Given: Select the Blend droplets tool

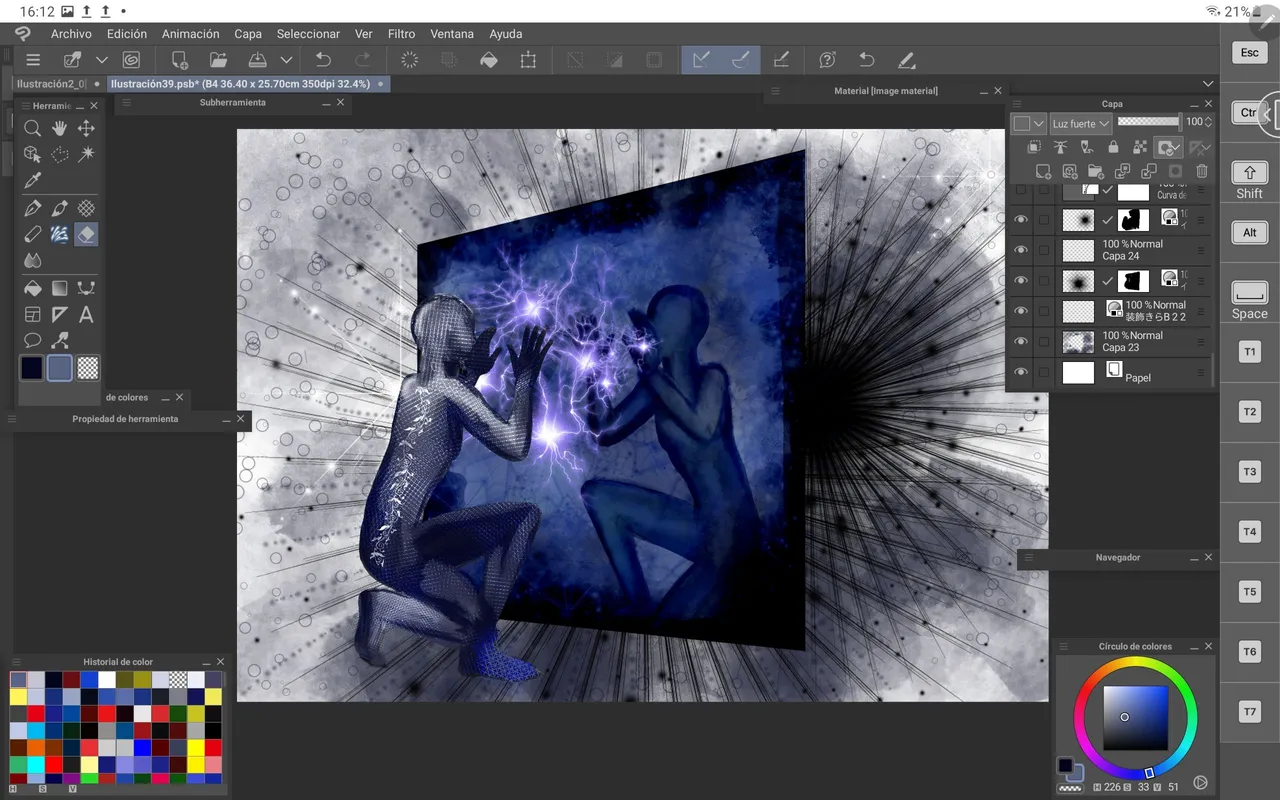Looking at the screenshot, I should point(33,260).
